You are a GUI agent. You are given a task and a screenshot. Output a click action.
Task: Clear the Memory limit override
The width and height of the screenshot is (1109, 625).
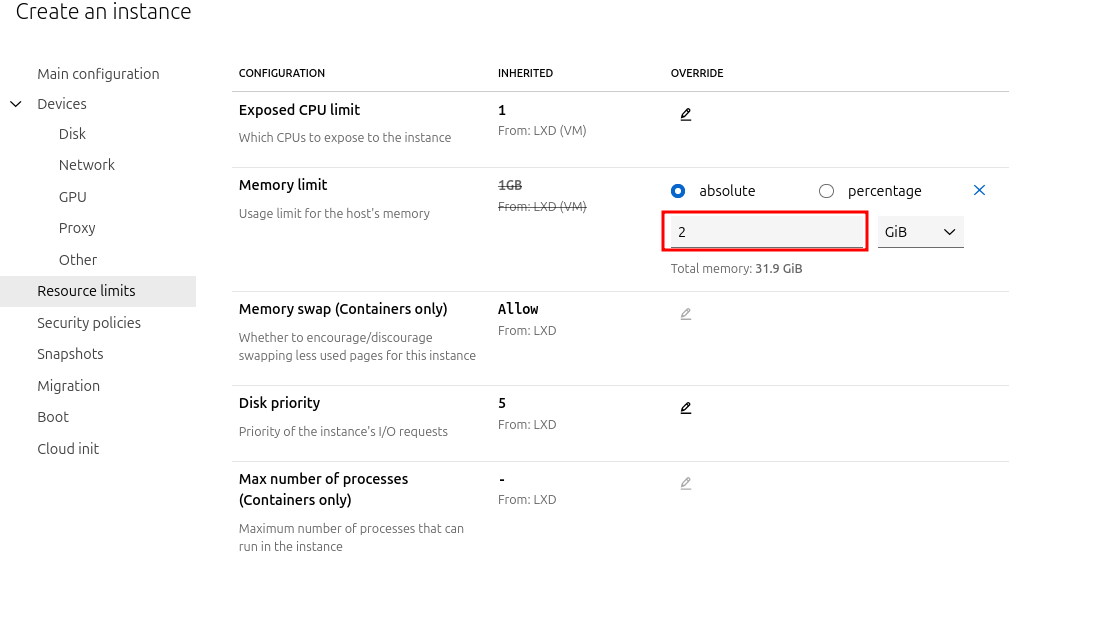[x=979, y=190]
